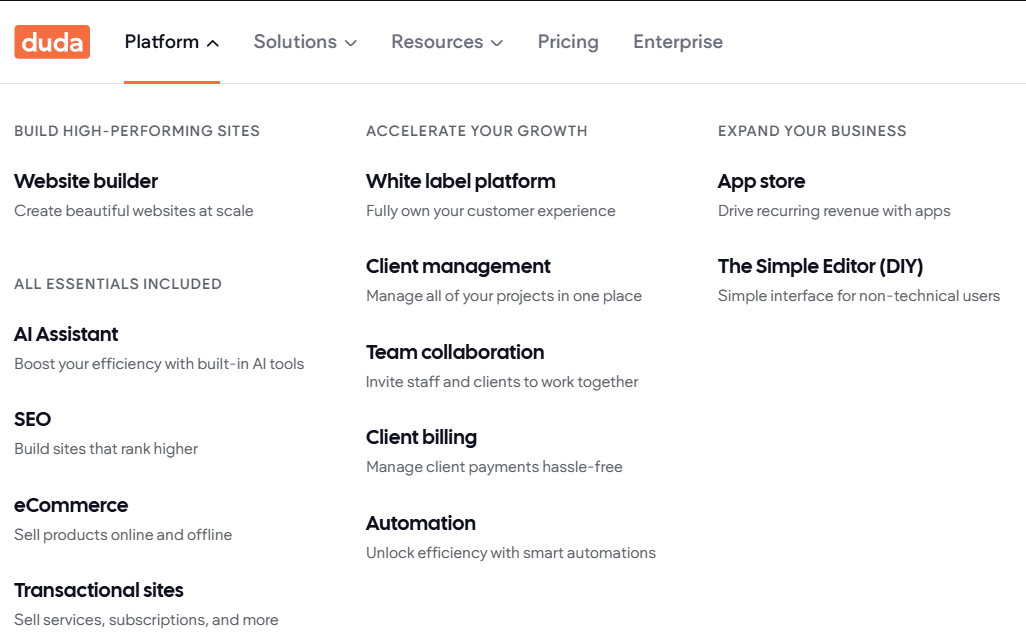Open eCommerce from the Platform menu
This screenshot has width=1026, height=642.
click(x=71, y=505)
